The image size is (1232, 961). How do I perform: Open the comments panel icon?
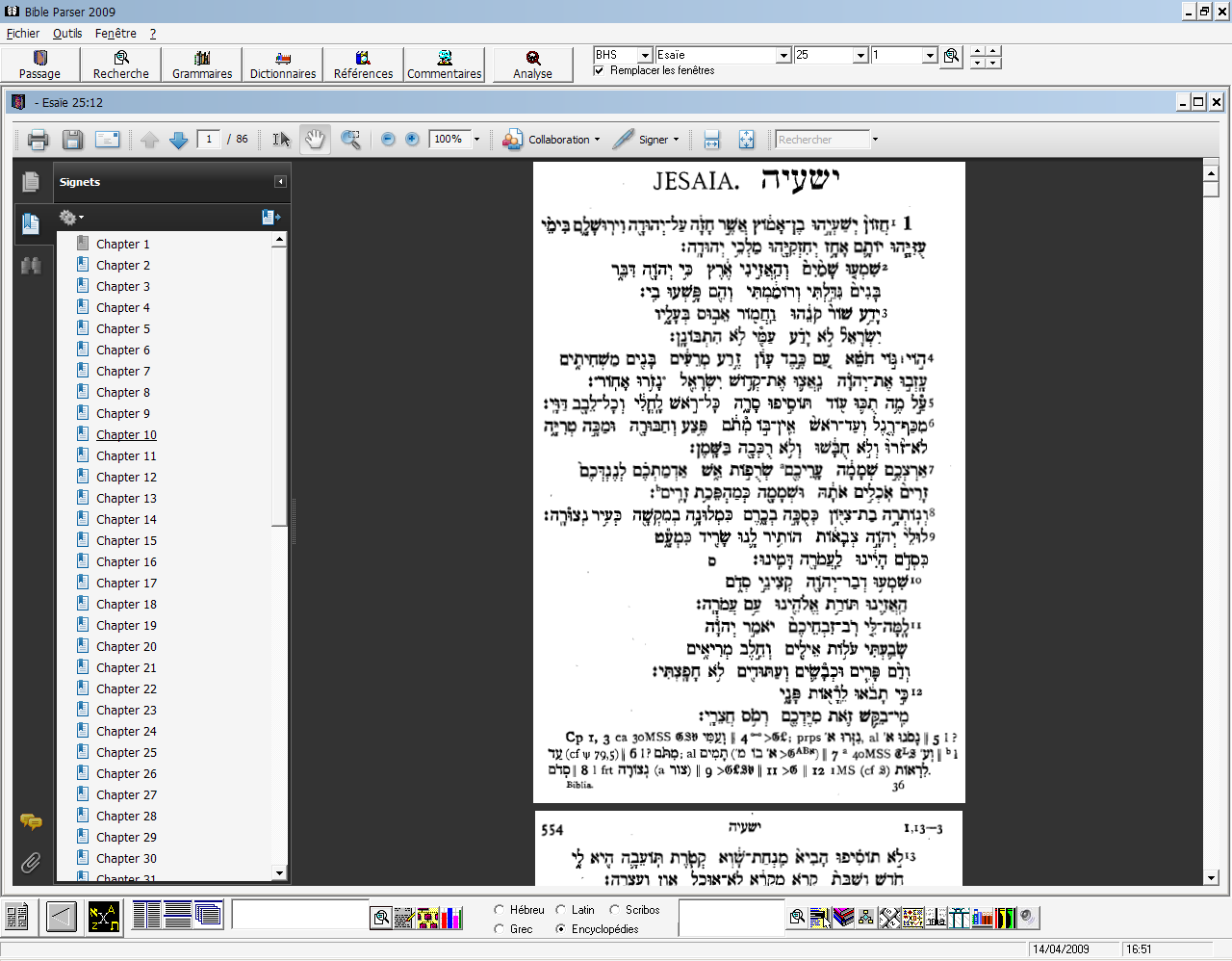tap(31, 821)
